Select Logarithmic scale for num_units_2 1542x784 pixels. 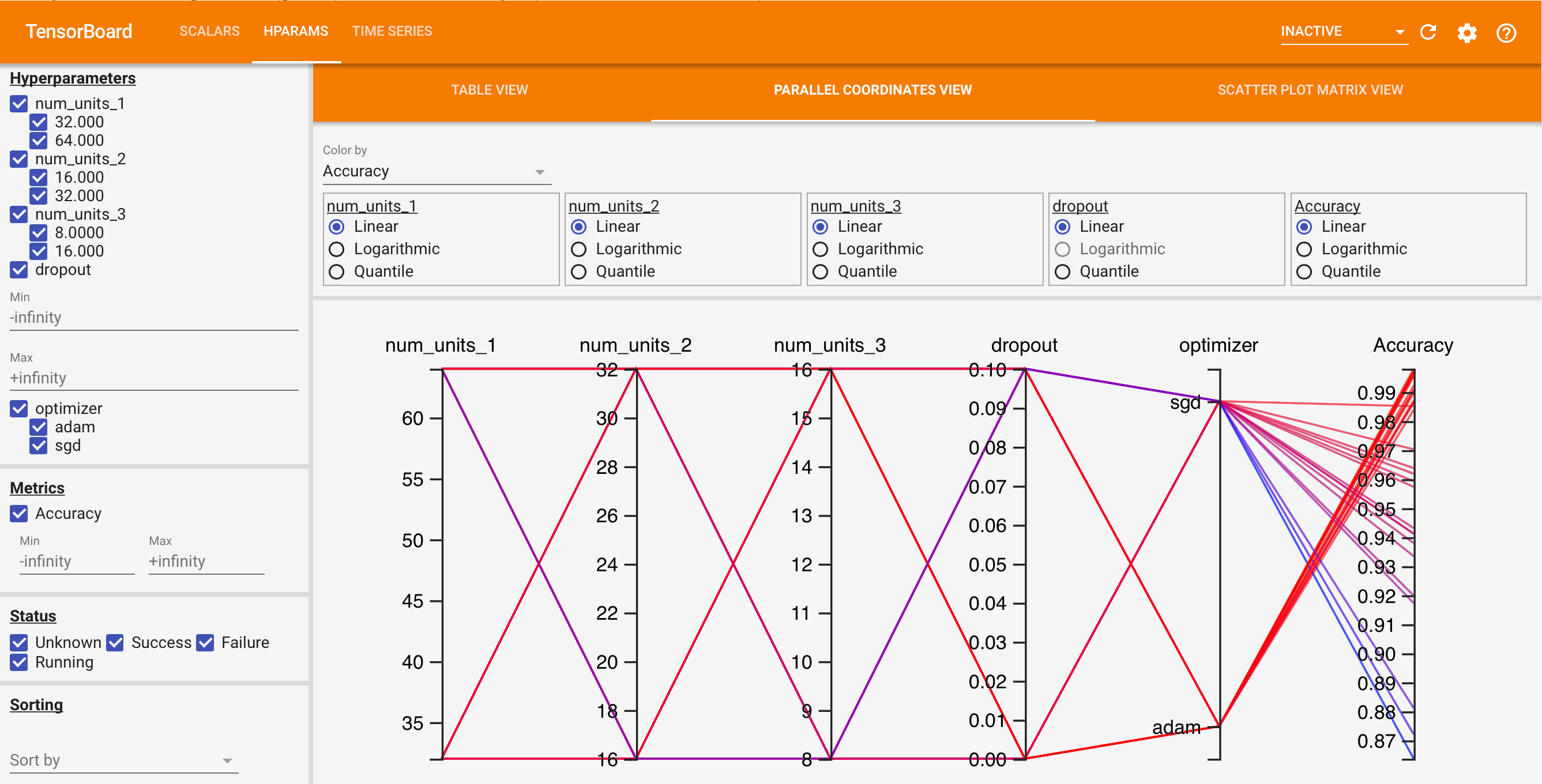click(579, 249)
